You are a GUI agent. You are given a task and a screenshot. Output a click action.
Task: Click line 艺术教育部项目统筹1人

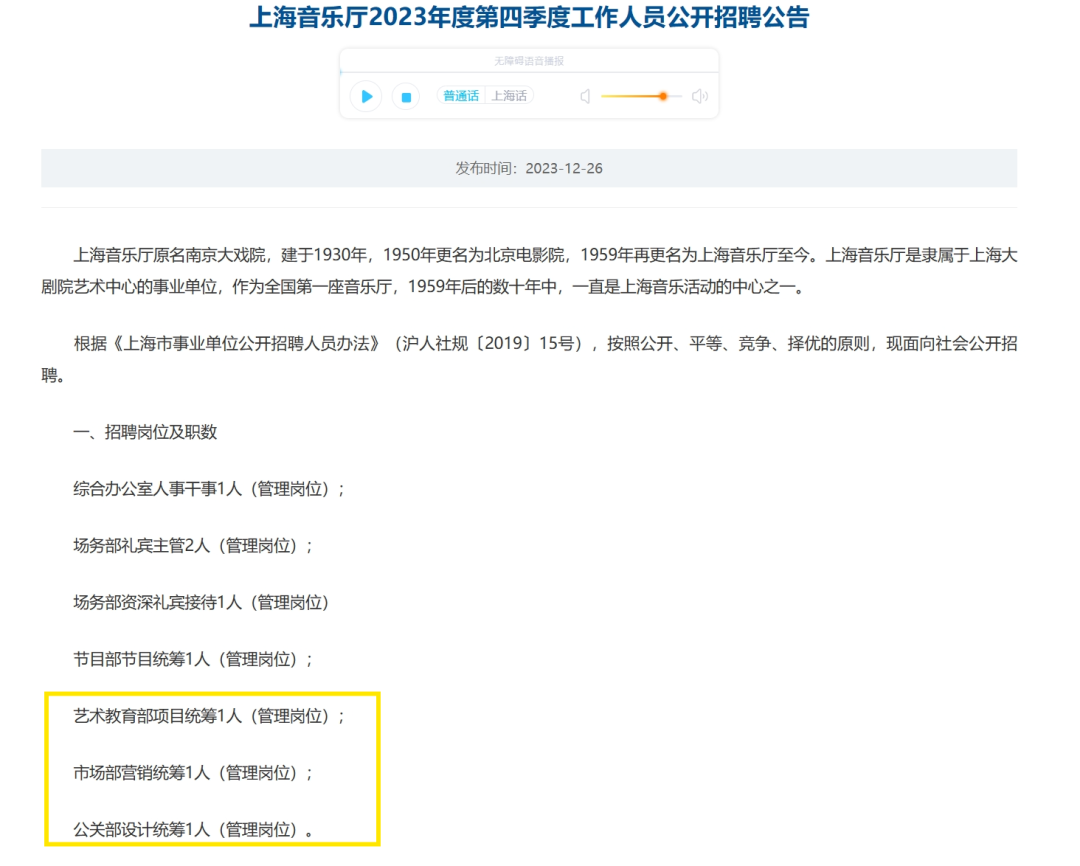(x=209, y=716)
